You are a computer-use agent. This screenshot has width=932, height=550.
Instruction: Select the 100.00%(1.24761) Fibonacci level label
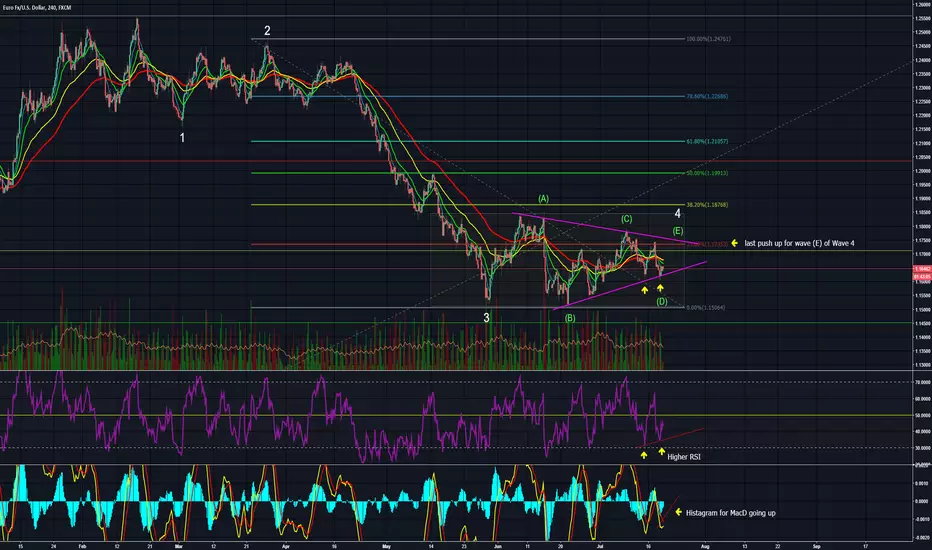709,39
